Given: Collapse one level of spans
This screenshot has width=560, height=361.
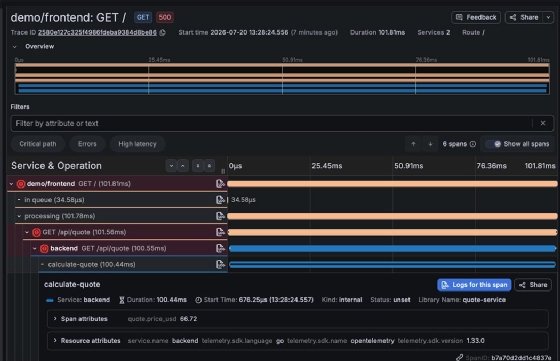Looking at the screenshot, I should click(x=182, y=166).
